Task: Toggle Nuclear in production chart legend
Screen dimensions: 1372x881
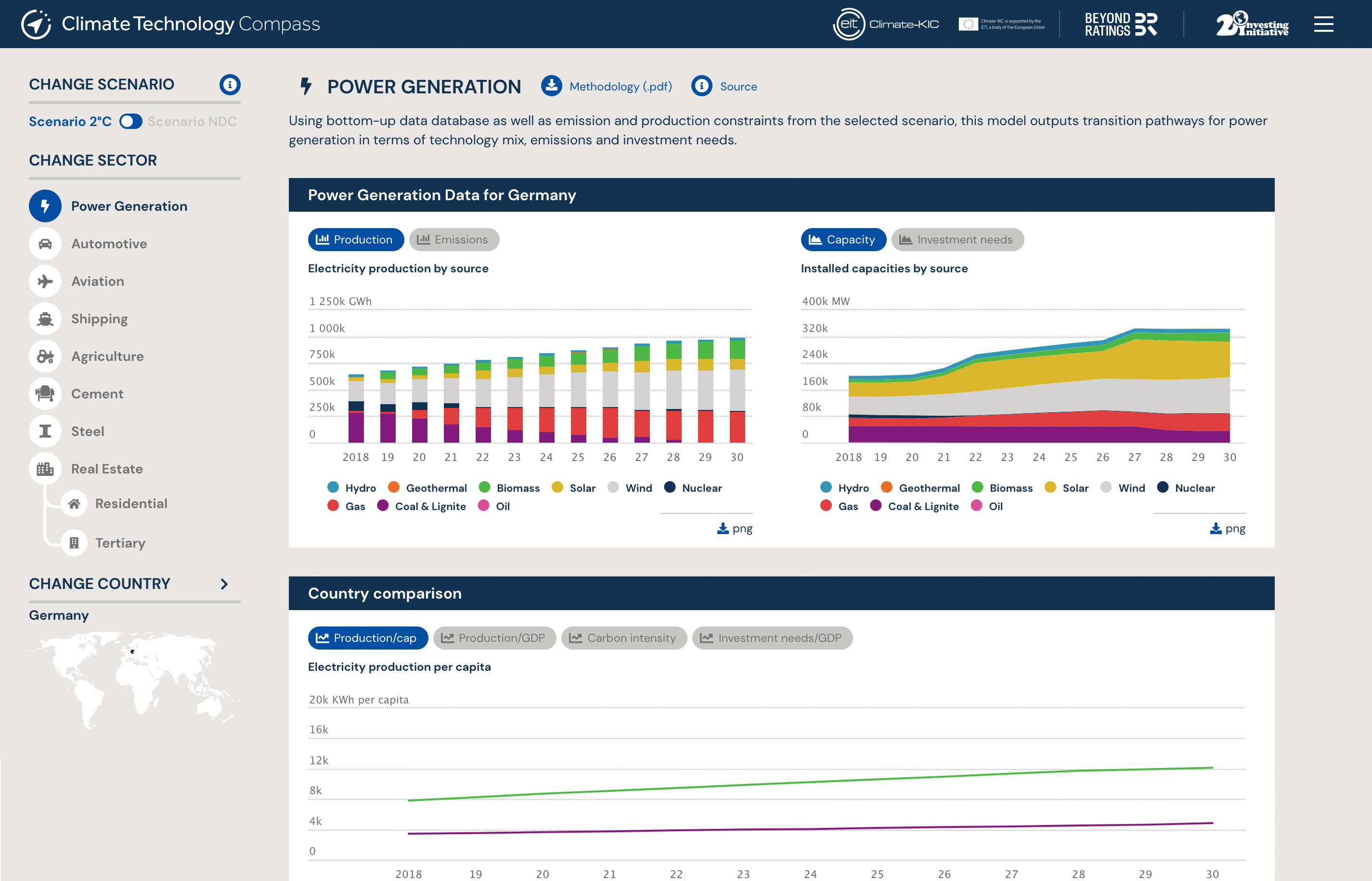Action: (693, 488)
